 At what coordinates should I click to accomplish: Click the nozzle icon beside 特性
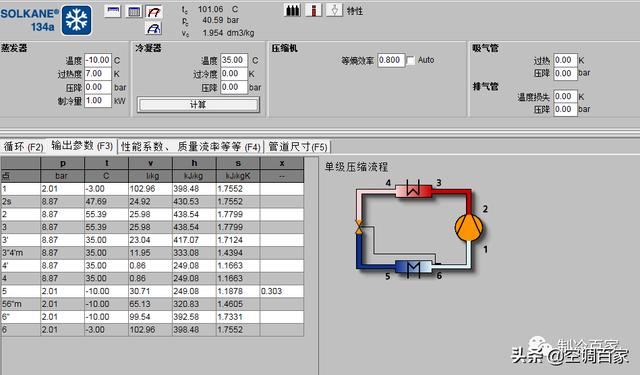click(334, 10)
